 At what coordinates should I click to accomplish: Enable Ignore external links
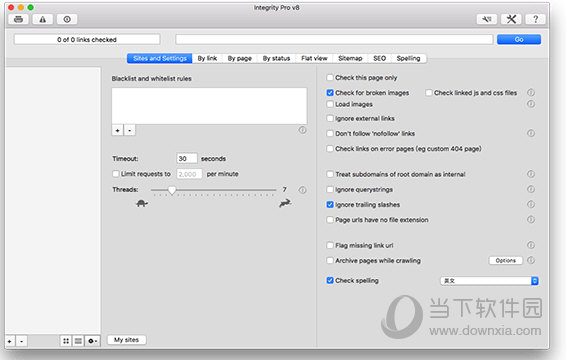click(x=330, y=118)
